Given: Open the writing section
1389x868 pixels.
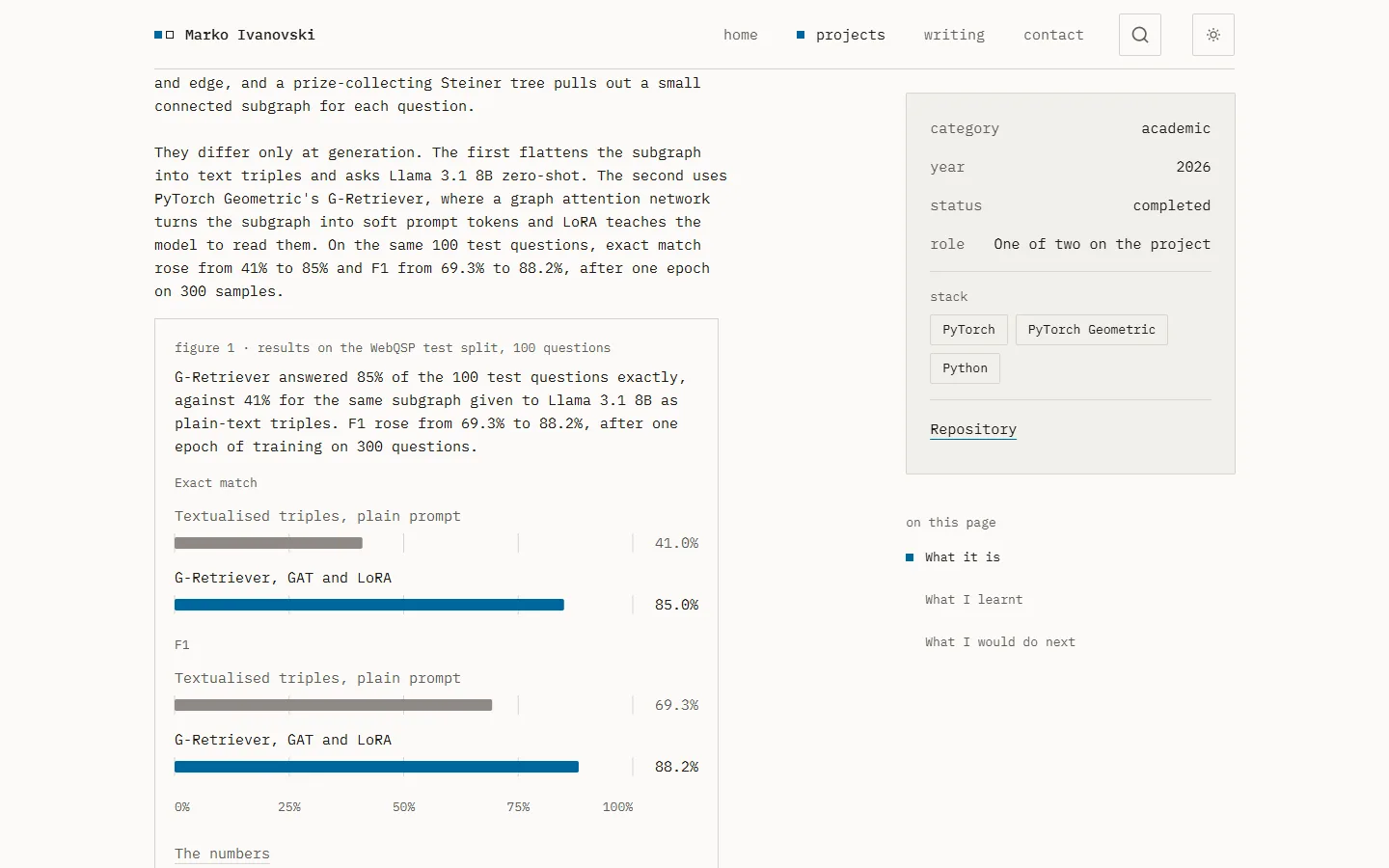Looking at the screenshot, I should click(954, 35).
